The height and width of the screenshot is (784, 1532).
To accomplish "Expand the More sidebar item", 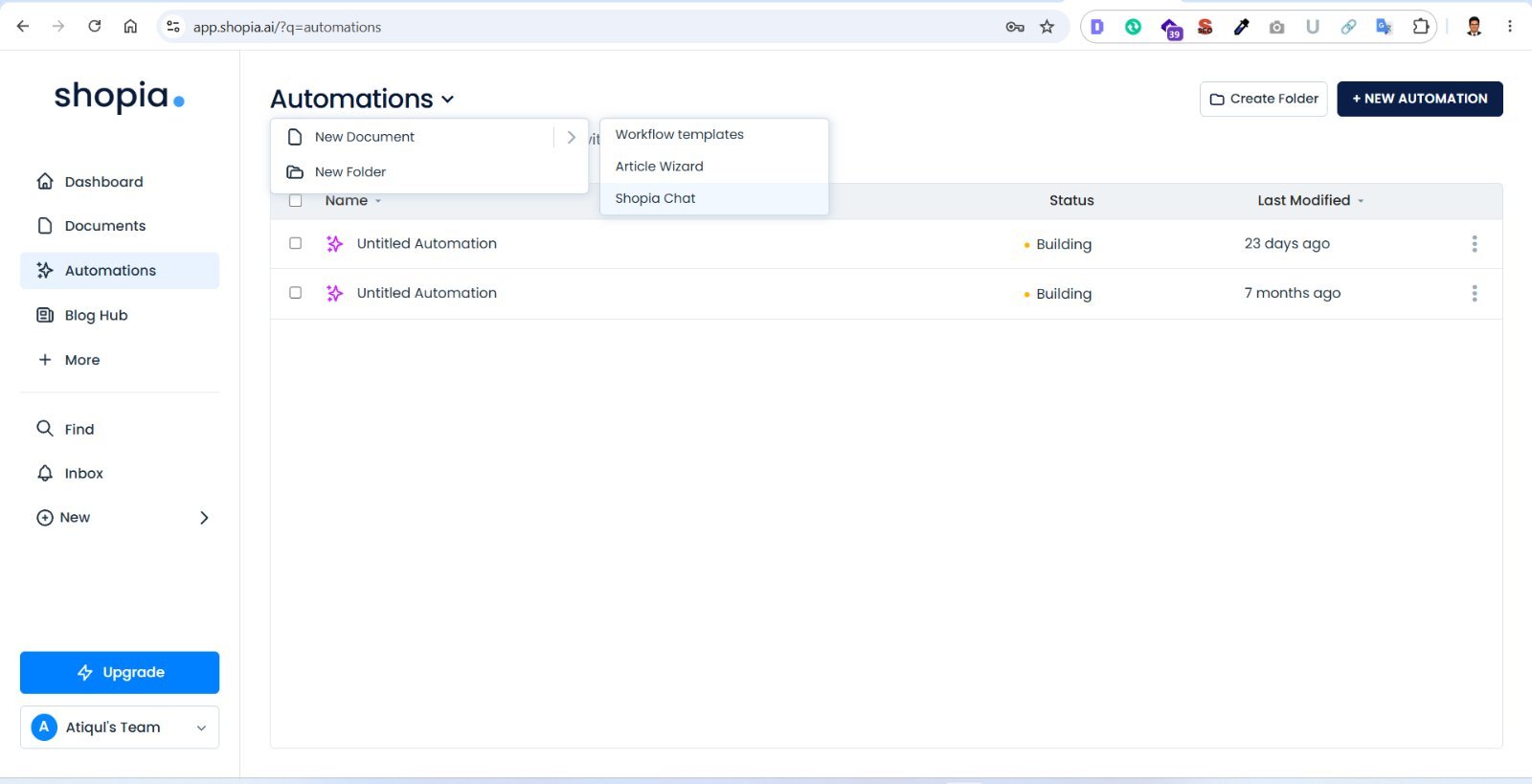I will click(120, 360).
